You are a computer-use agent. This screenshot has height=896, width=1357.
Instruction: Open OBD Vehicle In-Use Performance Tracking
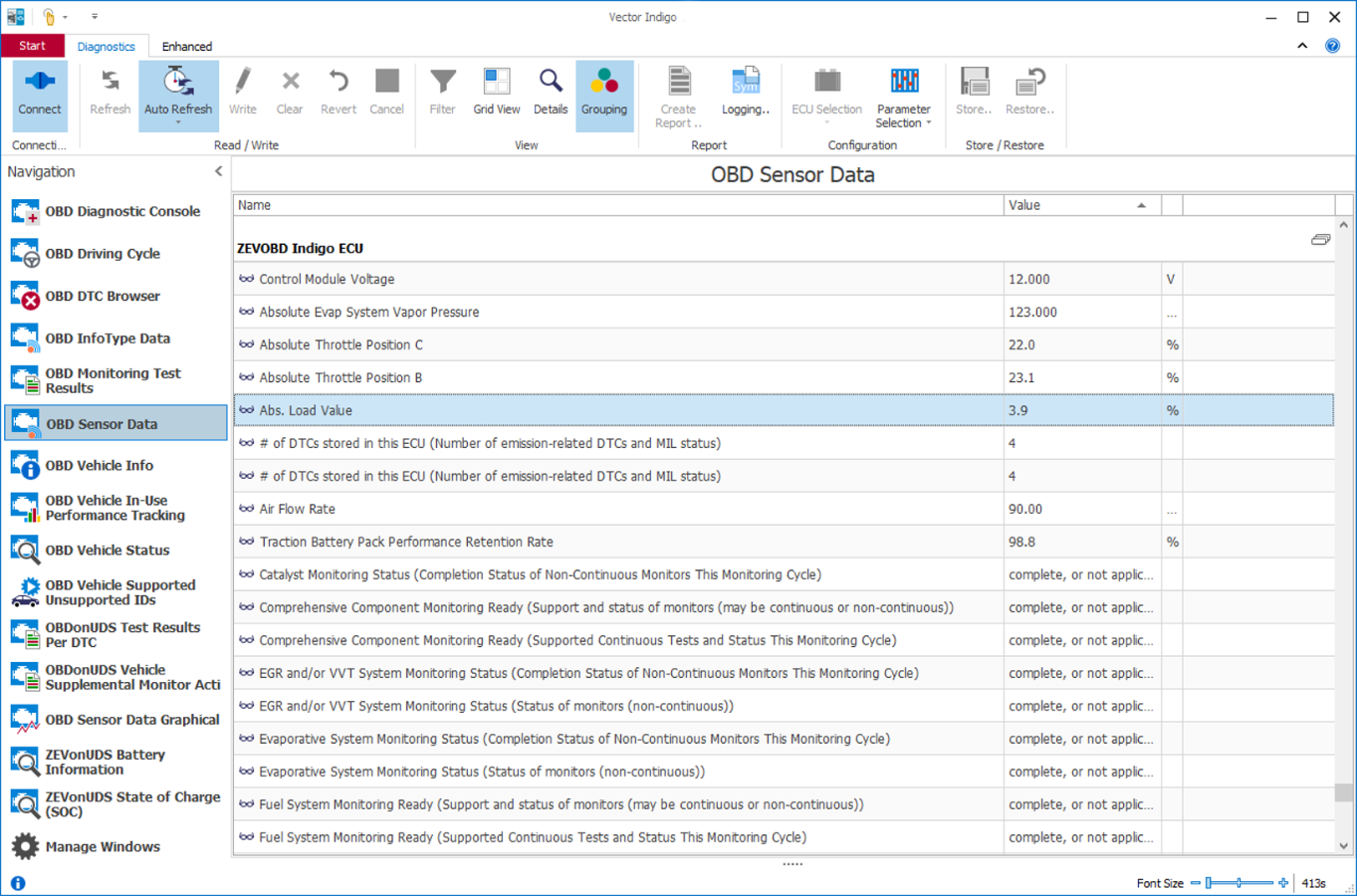(116, 508)
